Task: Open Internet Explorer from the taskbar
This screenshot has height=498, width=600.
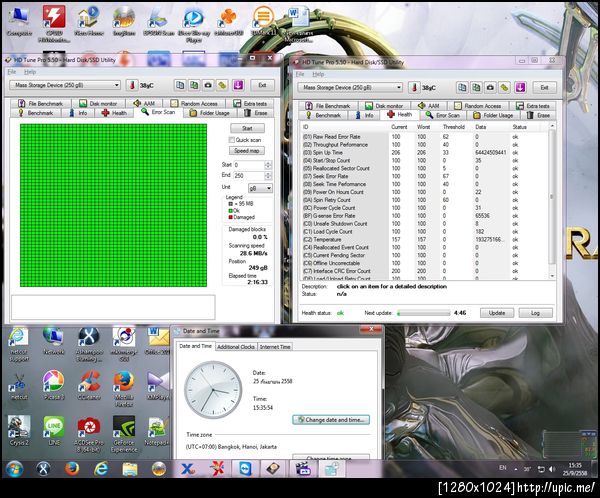Action: pyautogui.click(x=101, y=469)
